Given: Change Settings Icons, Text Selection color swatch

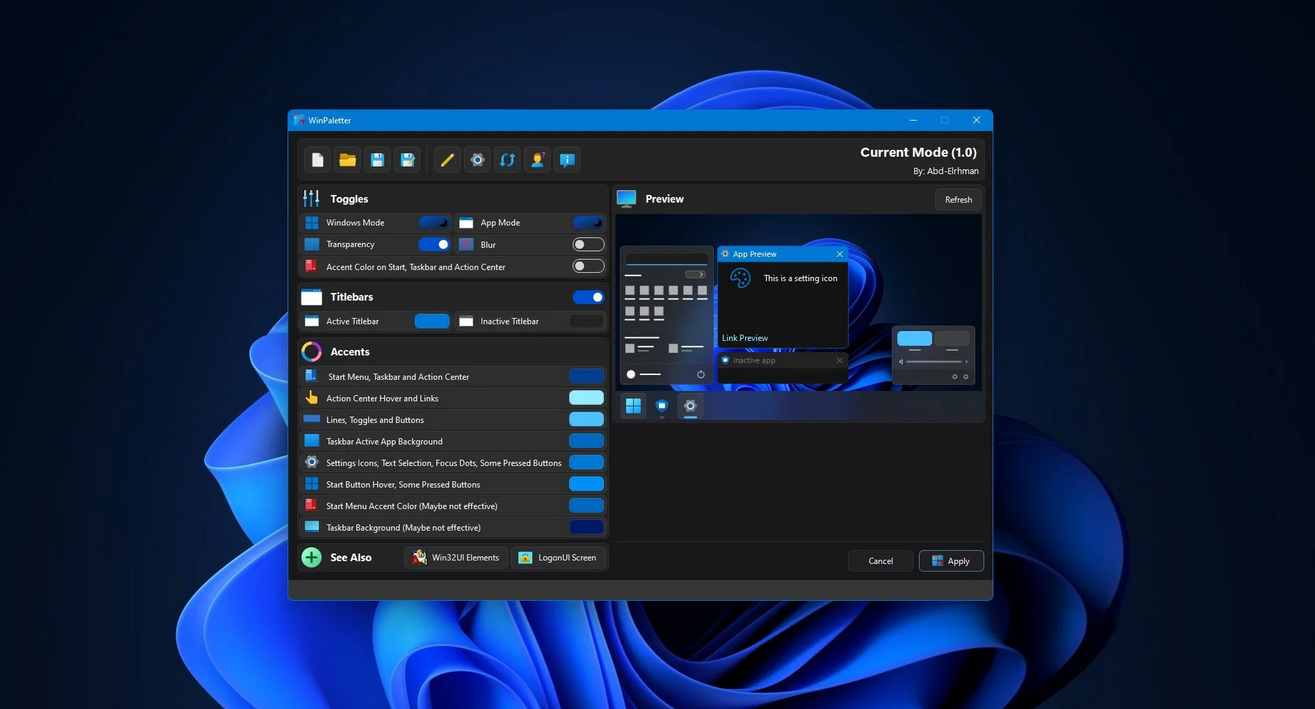Looking at the screenshot, I should point(587,462).
